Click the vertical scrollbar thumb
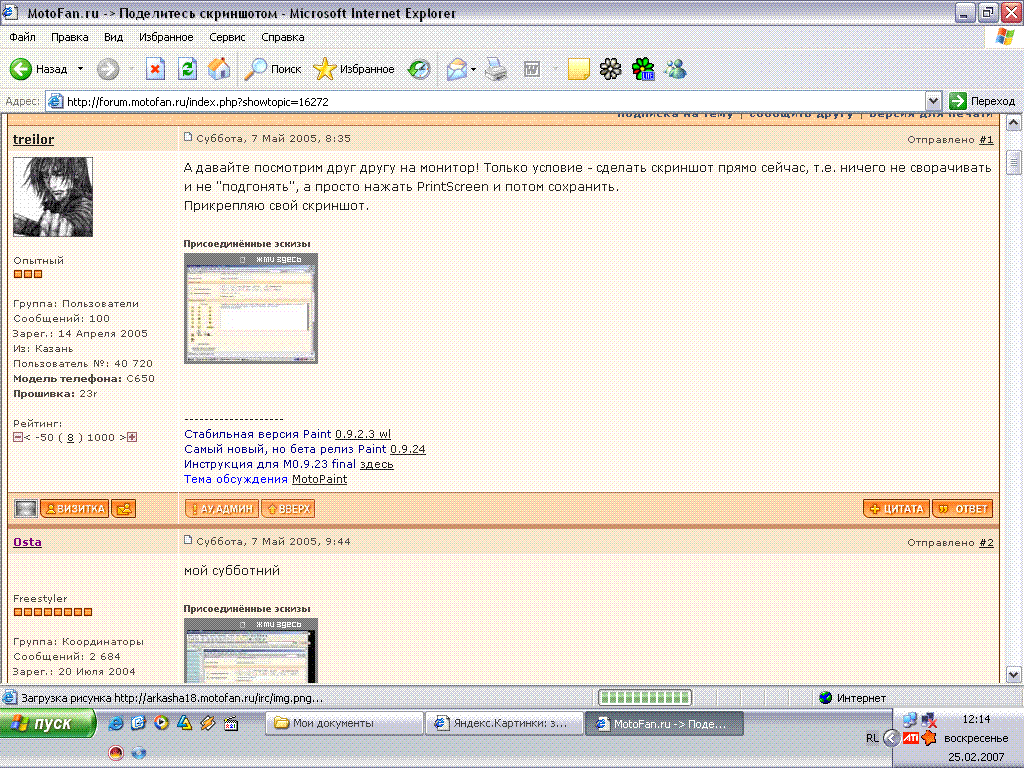 coord(1013,163)
